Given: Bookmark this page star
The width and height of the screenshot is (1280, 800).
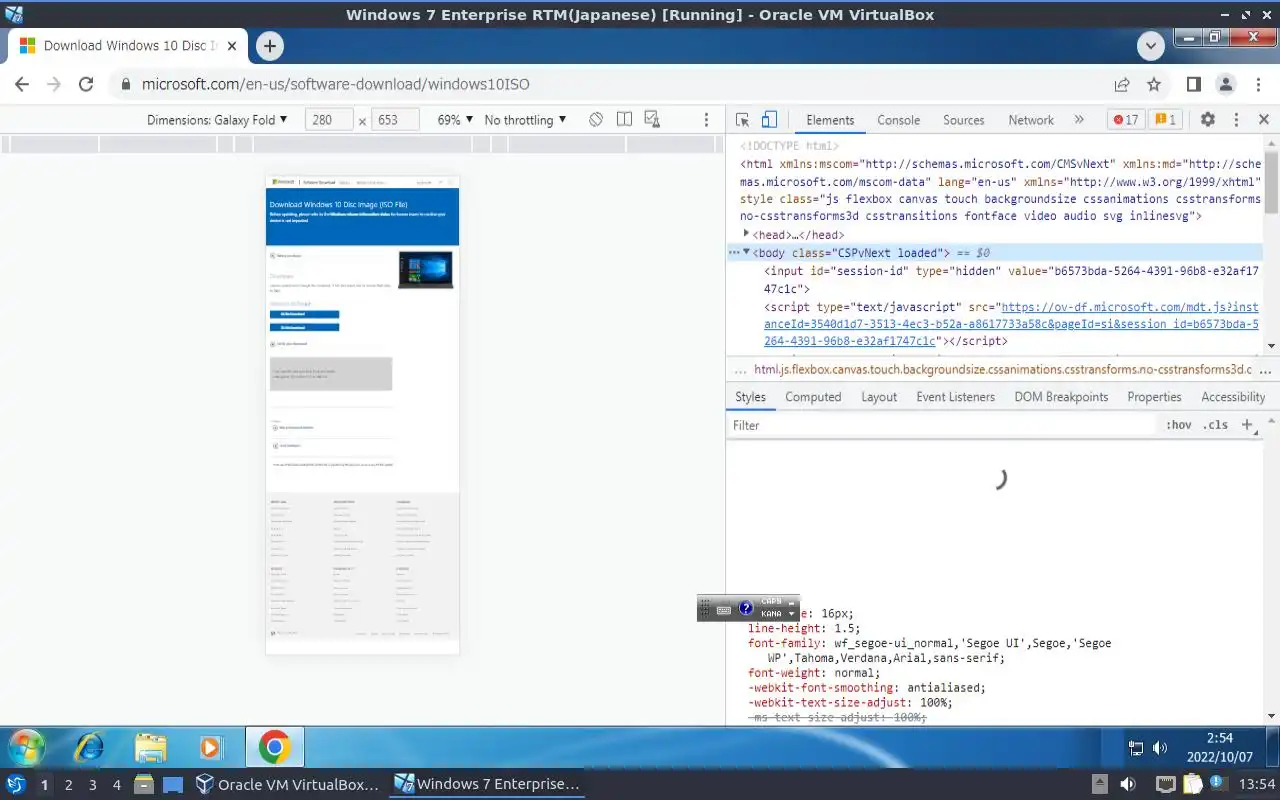Looking at the screenshot, I should click(x=1154, y=85).
